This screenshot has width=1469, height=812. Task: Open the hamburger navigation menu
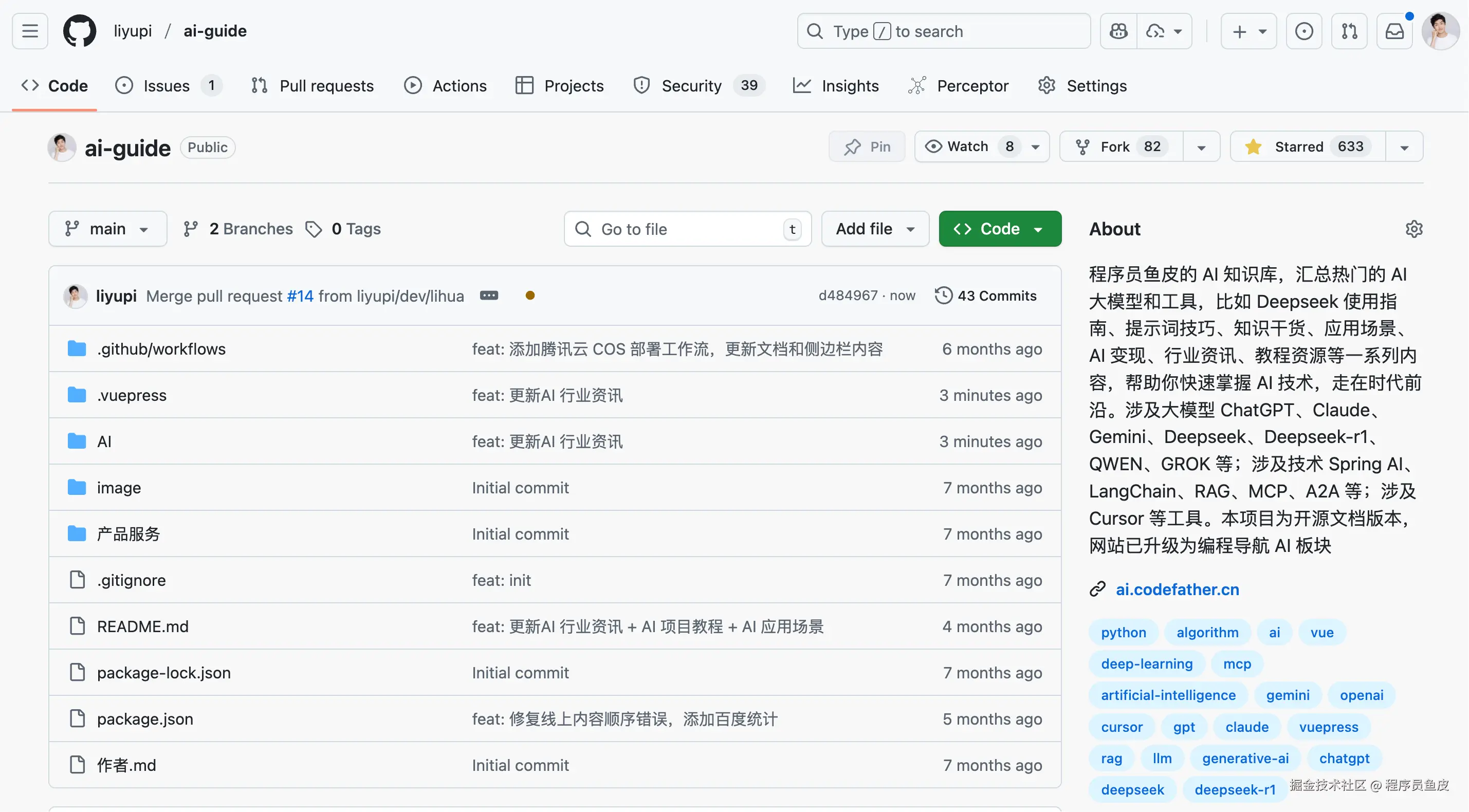point(30,31)
